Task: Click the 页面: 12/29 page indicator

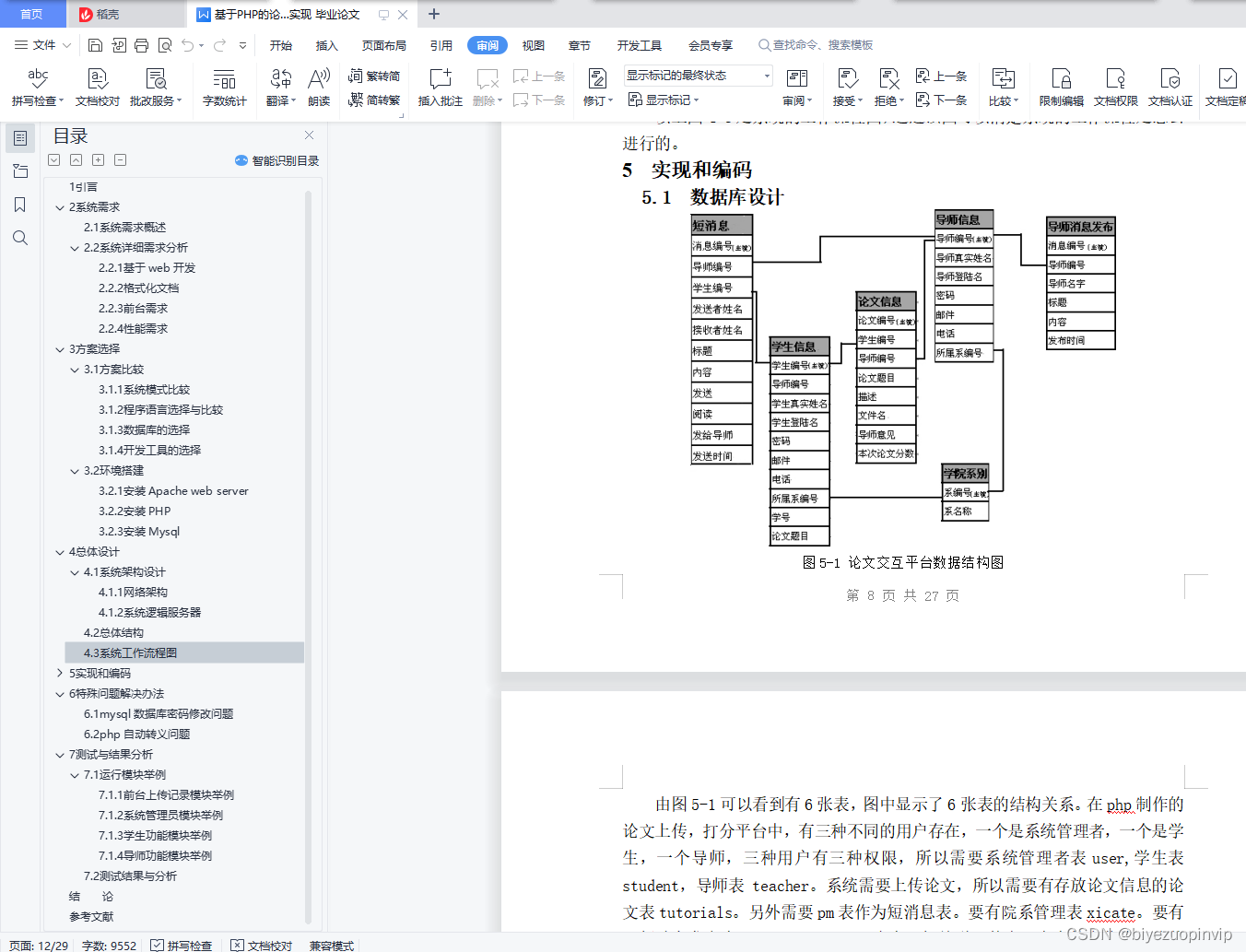Action: point(39,945)
